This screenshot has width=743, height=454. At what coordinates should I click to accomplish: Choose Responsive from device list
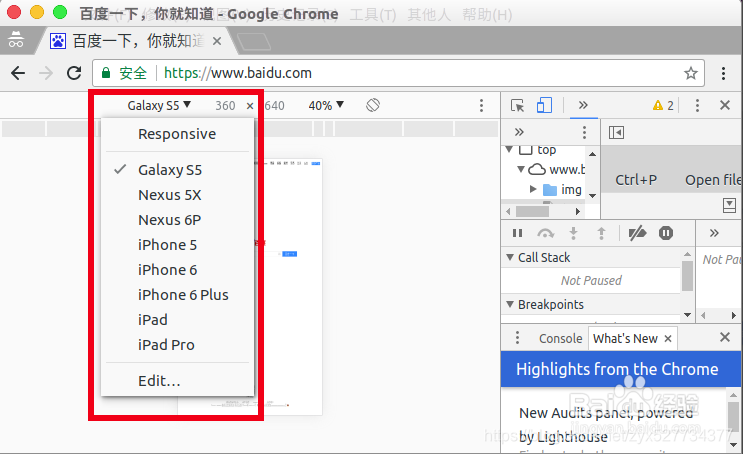(177, 134)
